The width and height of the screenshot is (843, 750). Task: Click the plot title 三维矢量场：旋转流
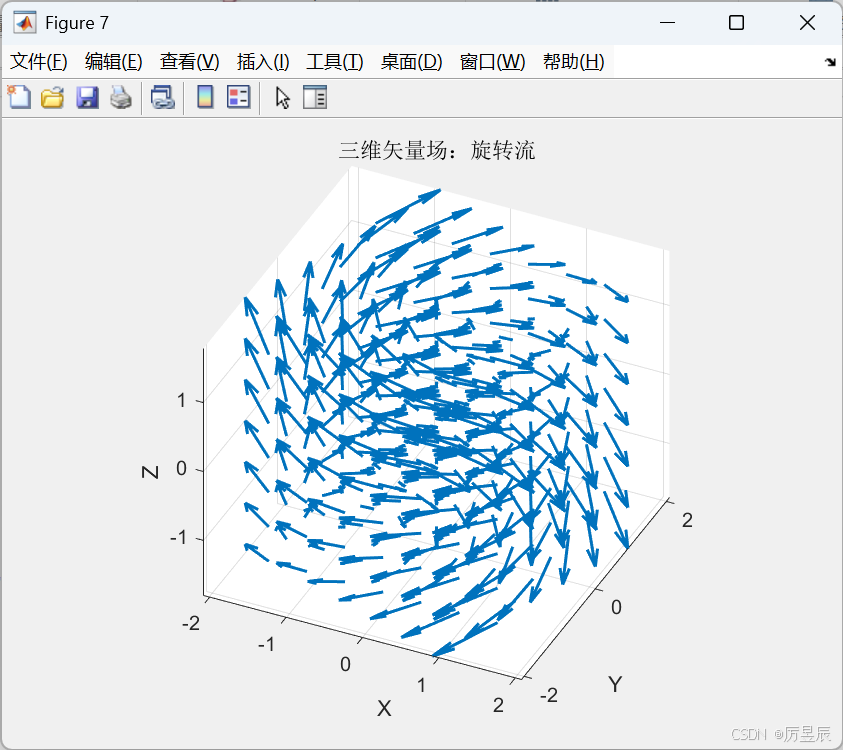coord(437,151)
